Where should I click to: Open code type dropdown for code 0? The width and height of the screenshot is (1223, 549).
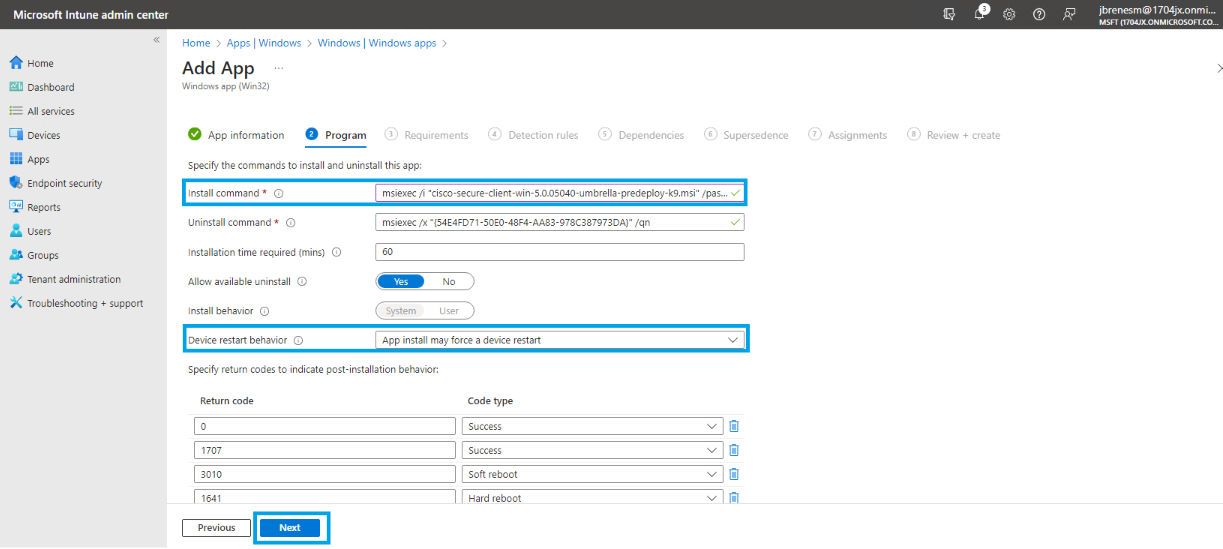[x=593, y=426]
